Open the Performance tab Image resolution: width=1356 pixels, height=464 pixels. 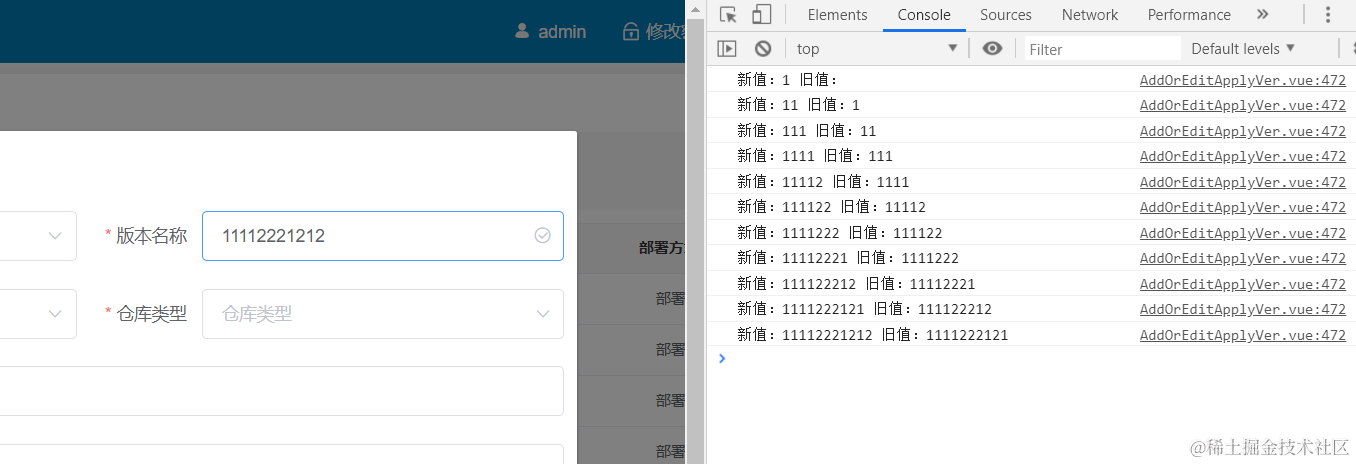point(1189,14)
